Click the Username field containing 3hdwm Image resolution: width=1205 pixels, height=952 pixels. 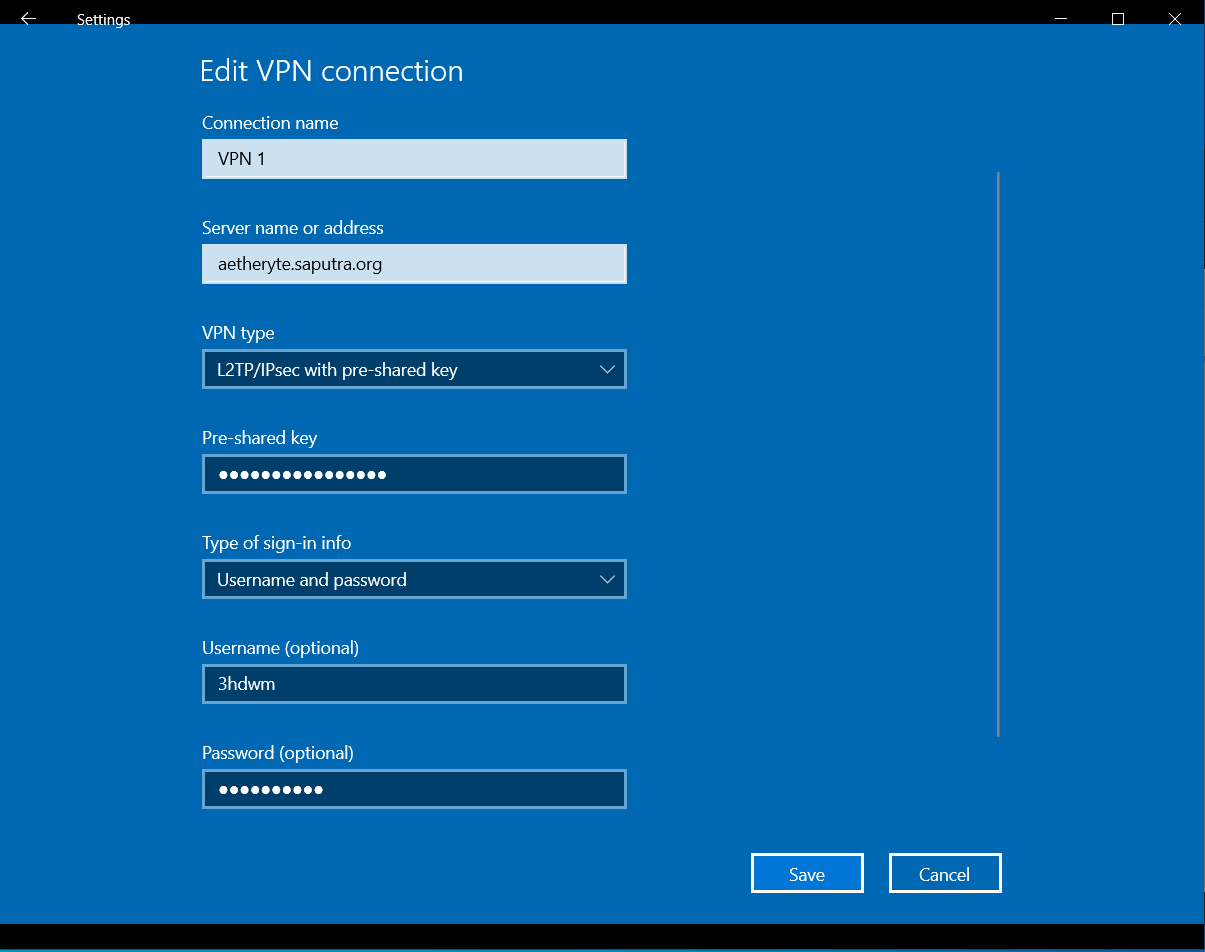(x=414, y=684)
